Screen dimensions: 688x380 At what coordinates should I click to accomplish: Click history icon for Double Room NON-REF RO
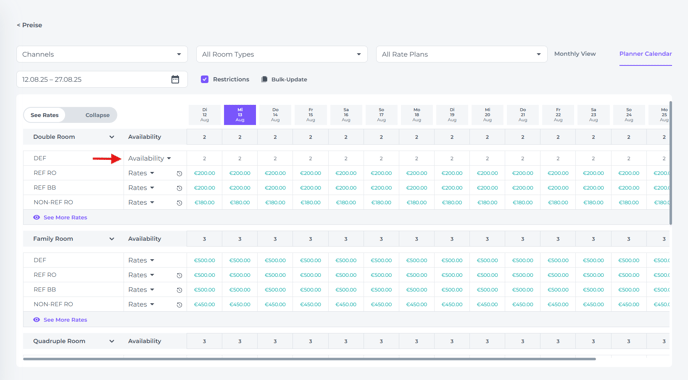click(x=179, y=203)
